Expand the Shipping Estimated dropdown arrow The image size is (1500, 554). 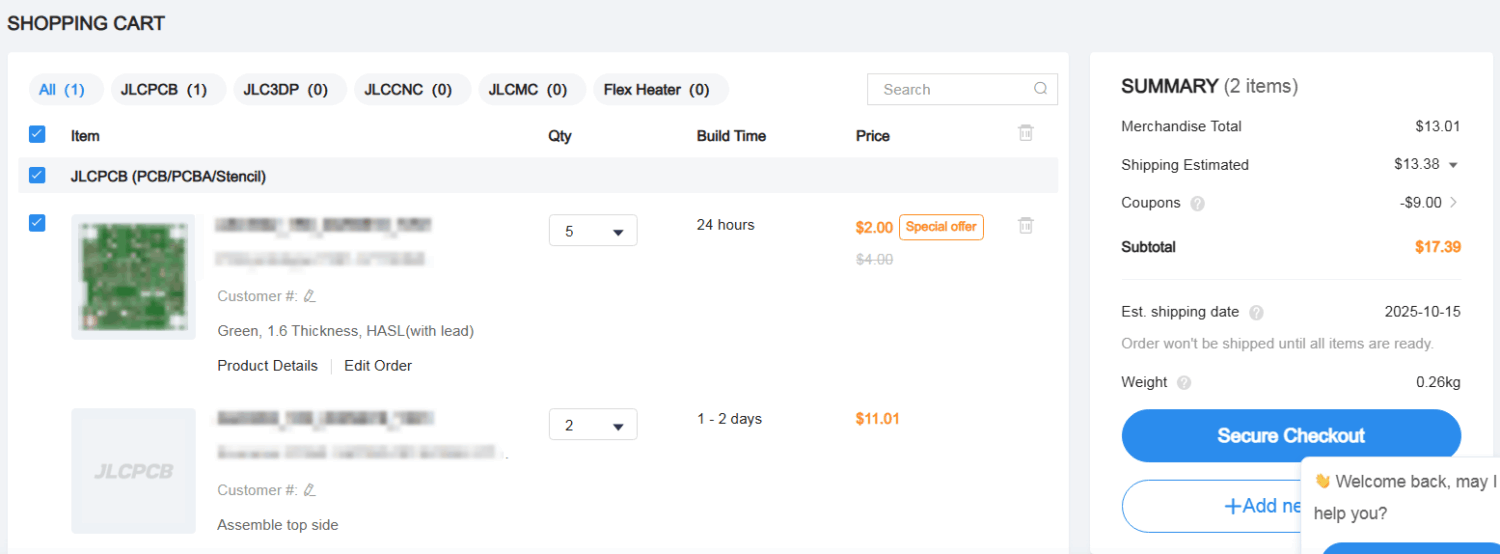pyautogui.click(x=1453, y=165)
